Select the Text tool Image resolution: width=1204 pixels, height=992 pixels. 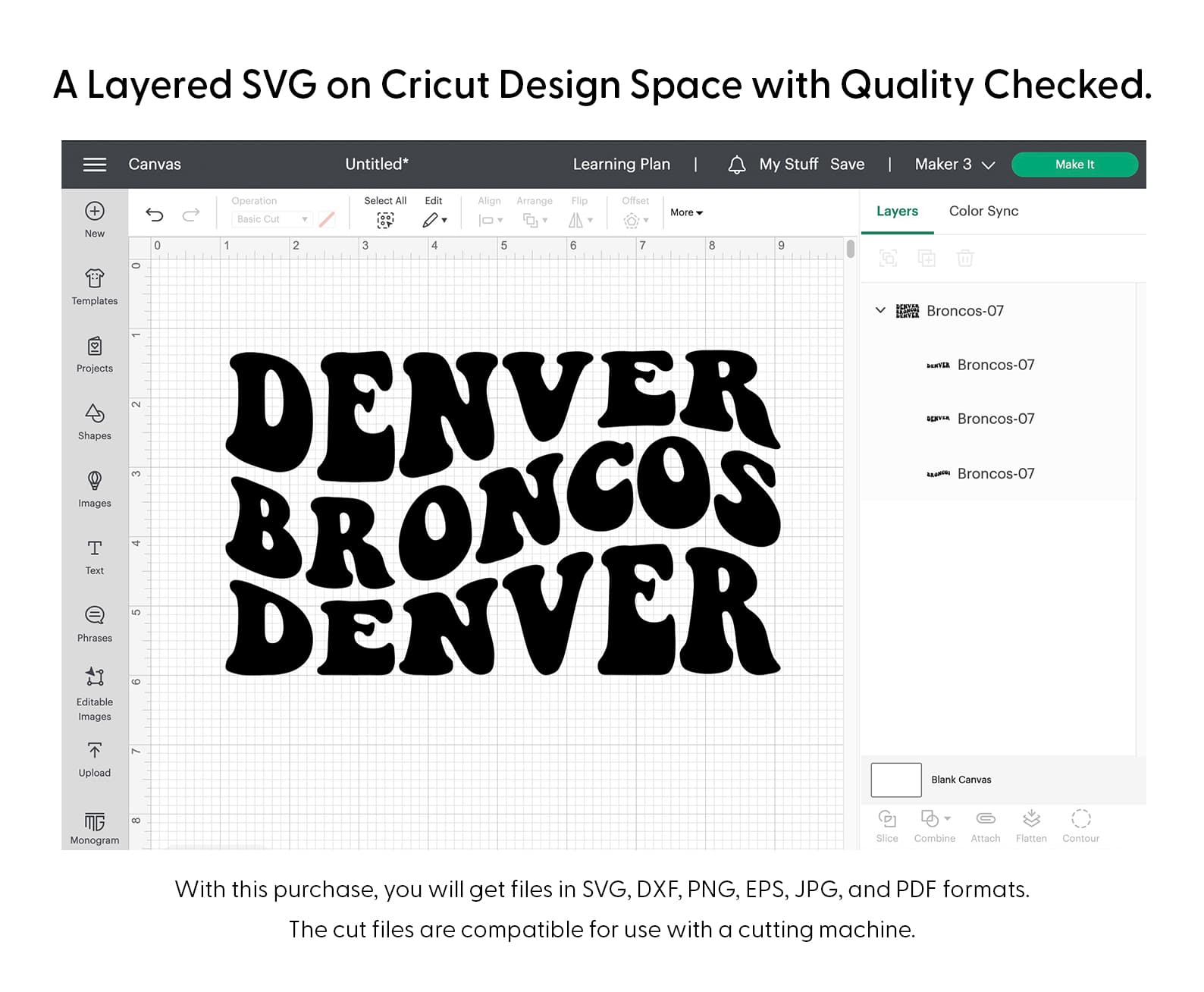click(x=95, y=549)
